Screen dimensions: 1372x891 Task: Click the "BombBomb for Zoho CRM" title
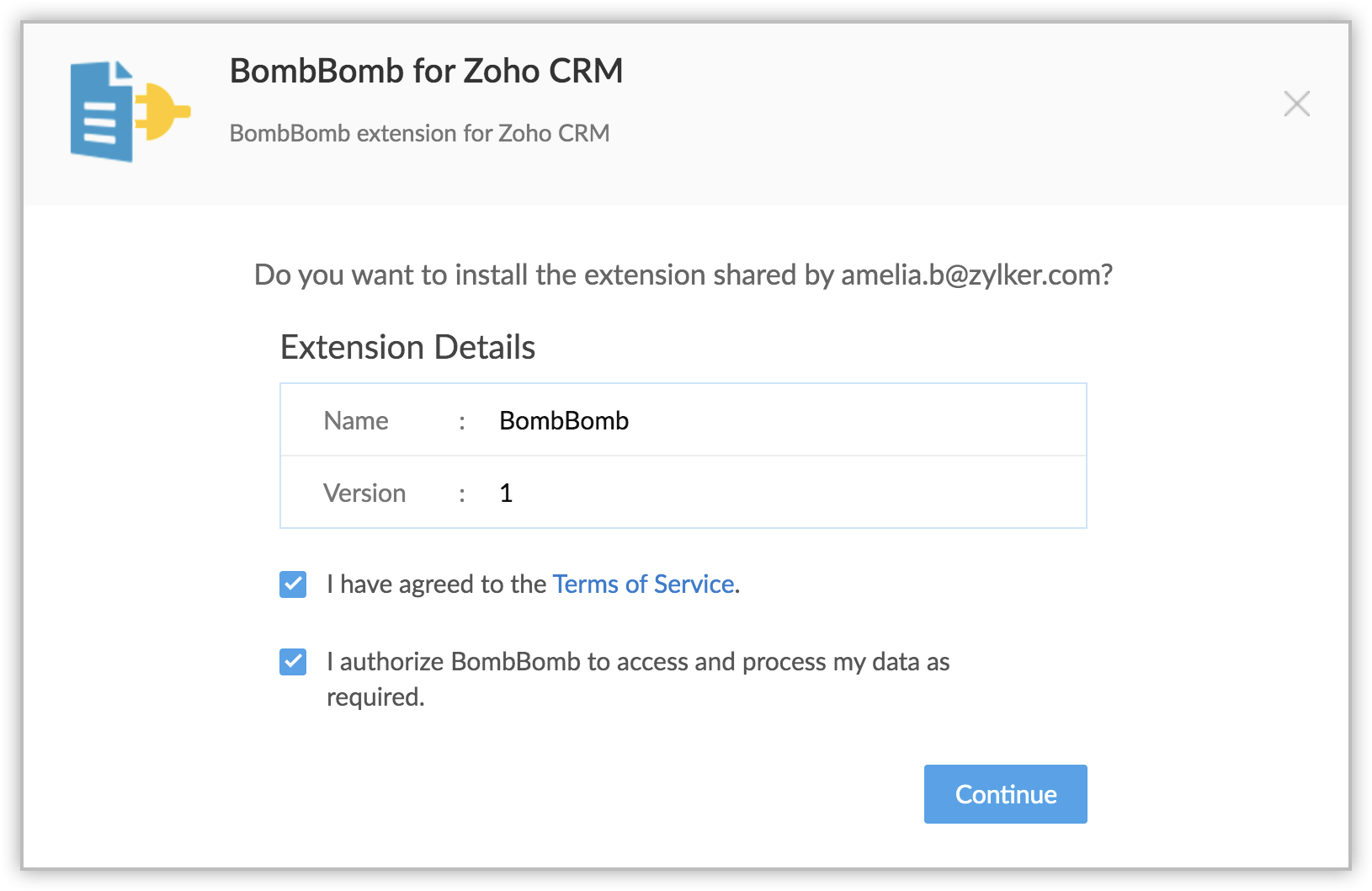click(x=426, y=71)
